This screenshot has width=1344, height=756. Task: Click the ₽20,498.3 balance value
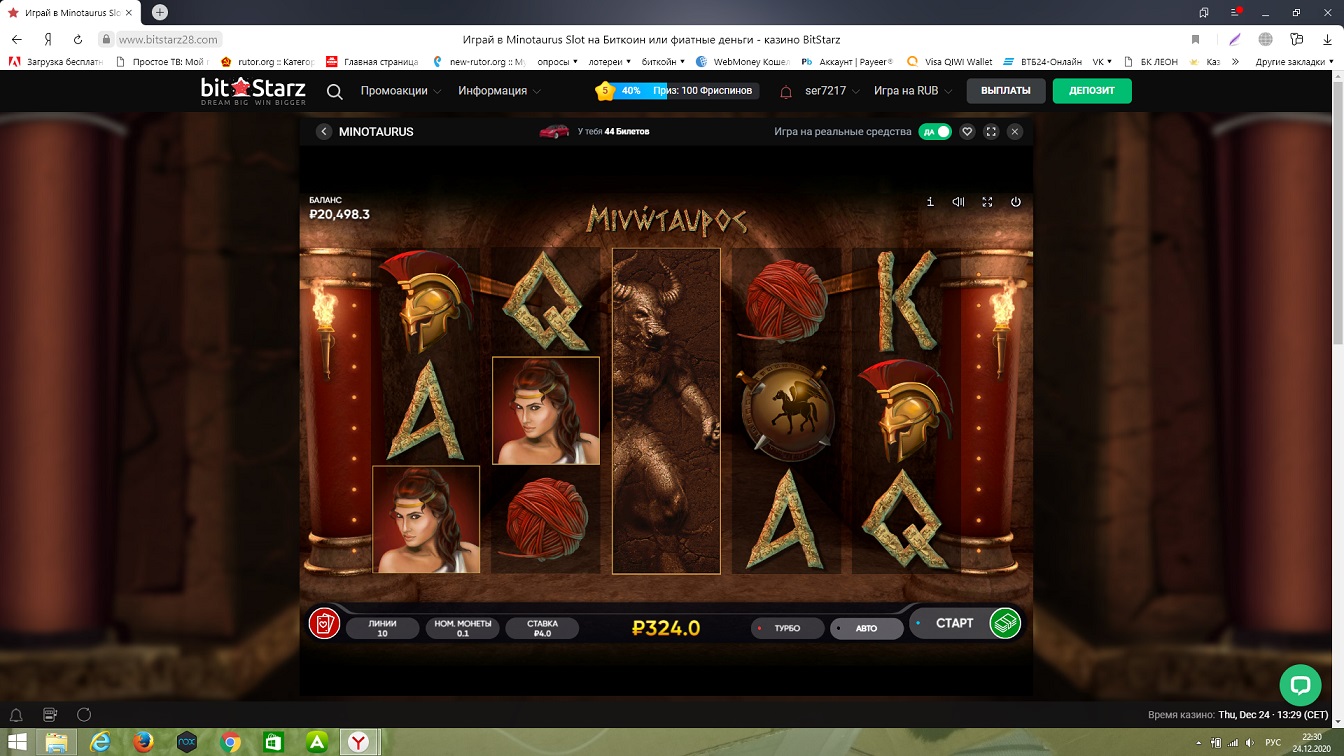pyautogui.click(x=339, y=214)
